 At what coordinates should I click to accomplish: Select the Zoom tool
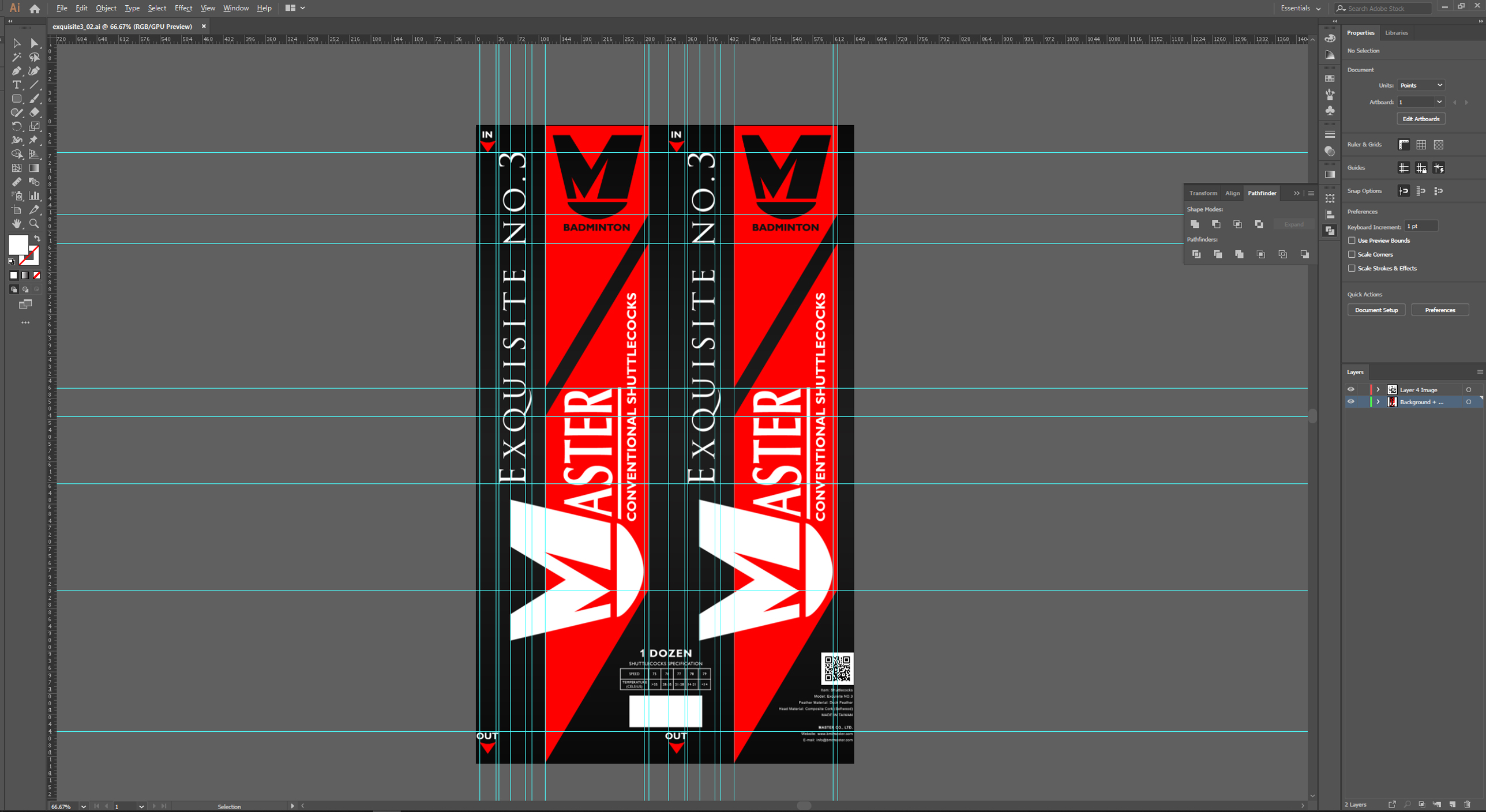click(35, 224)
